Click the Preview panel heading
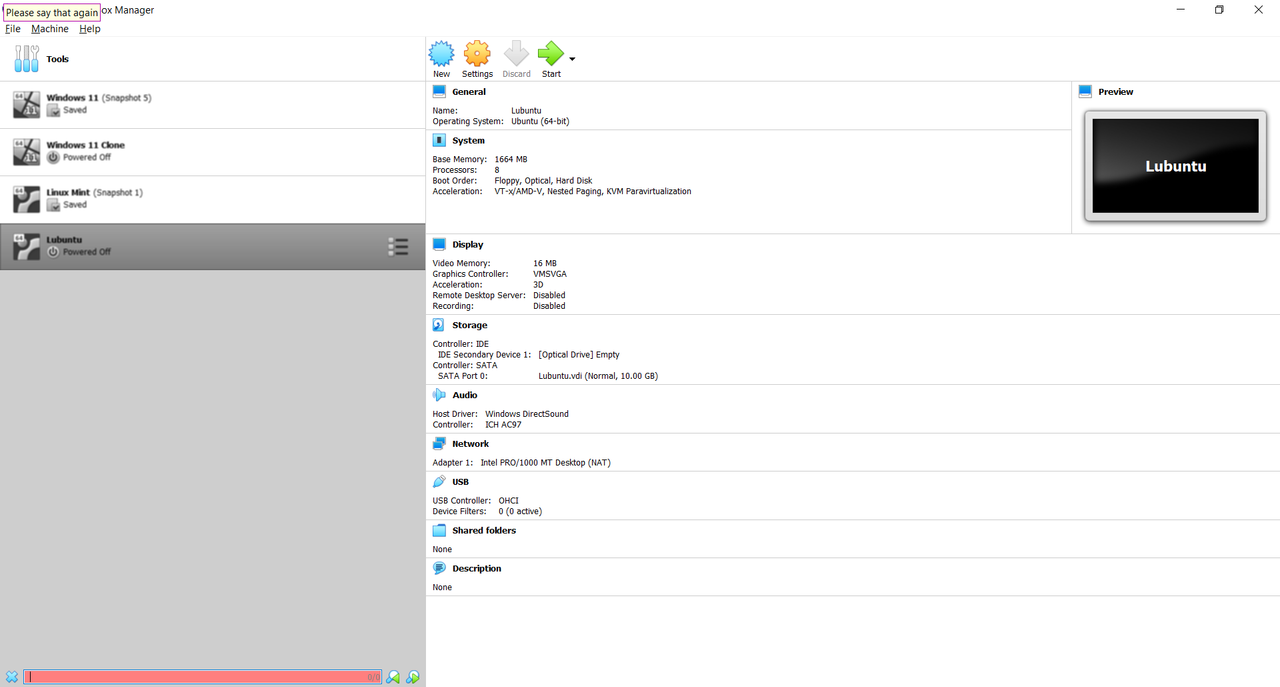This screenshot has width=1280, height=687. [x=1116, y=92]
